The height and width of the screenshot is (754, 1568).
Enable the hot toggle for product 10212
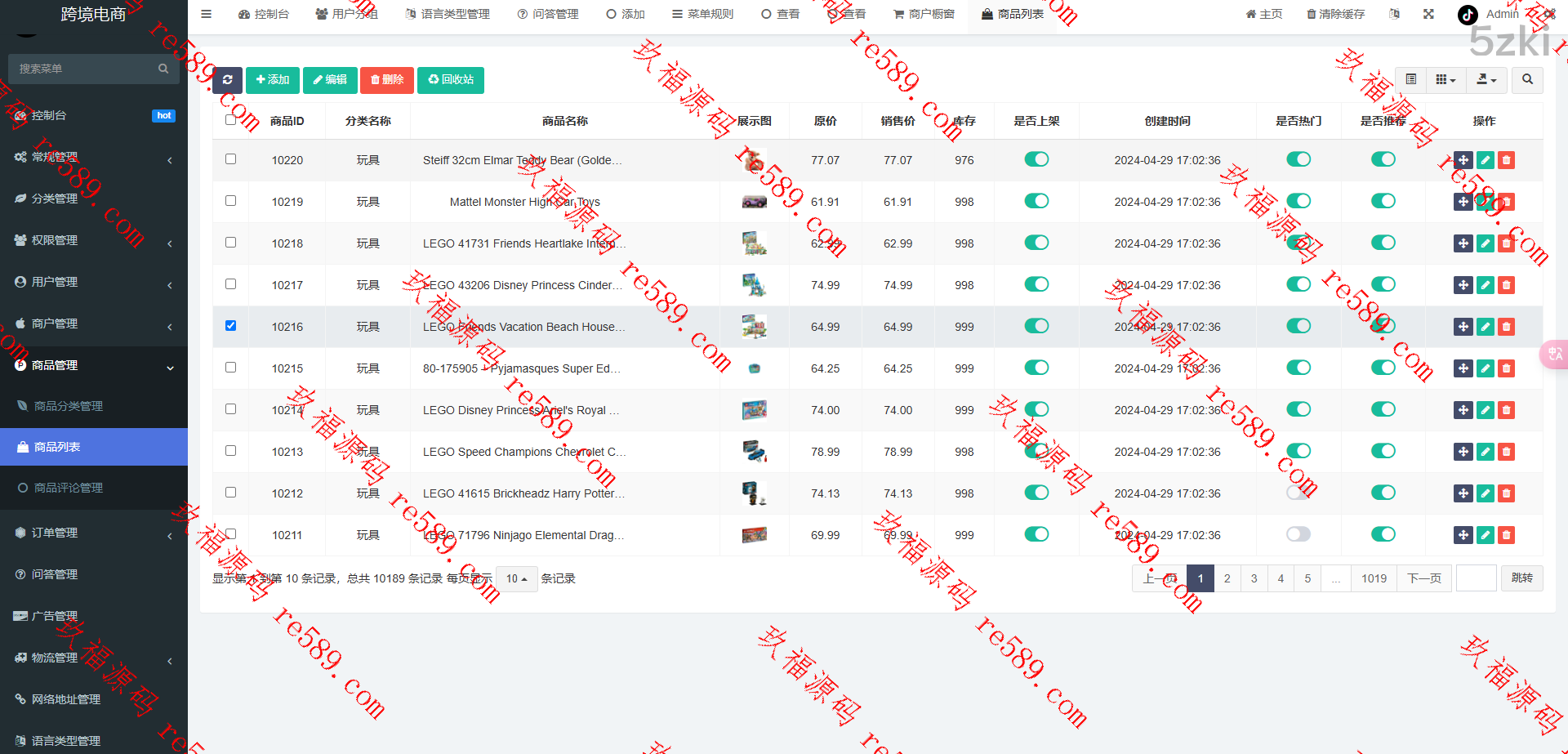pos(1298,493)
